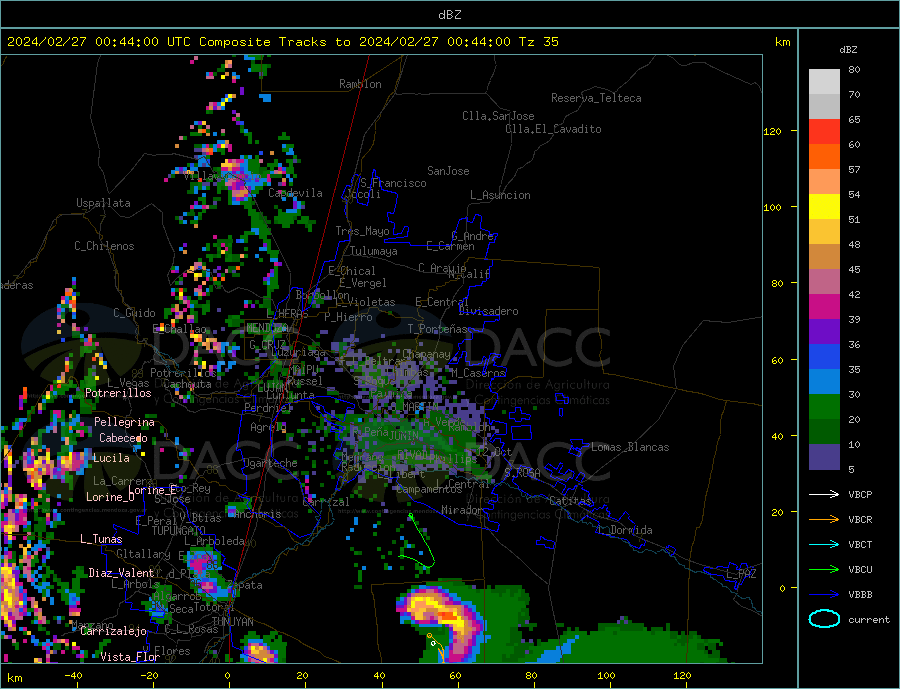Click the -40 tick on the bottom axis
900x689 pixels.
click(x=73, y=676)
